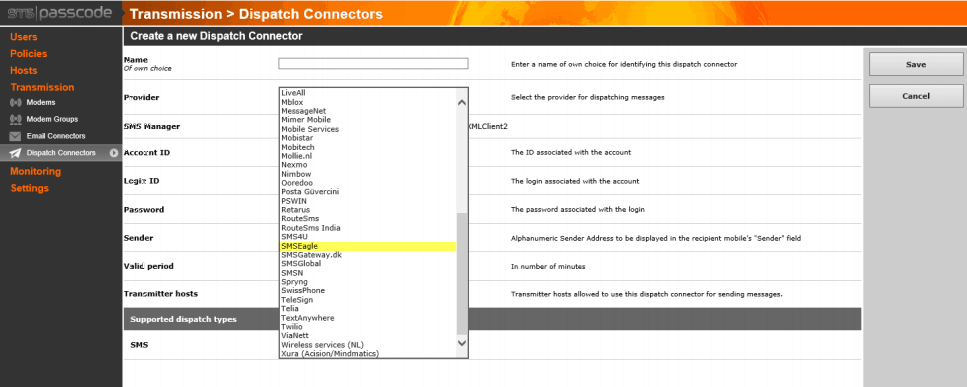The width and height of the screenshot is (967, 387).
Task: Open the Modems icon in sidebar
Action: pyautogui.click(x=15, y=102)
